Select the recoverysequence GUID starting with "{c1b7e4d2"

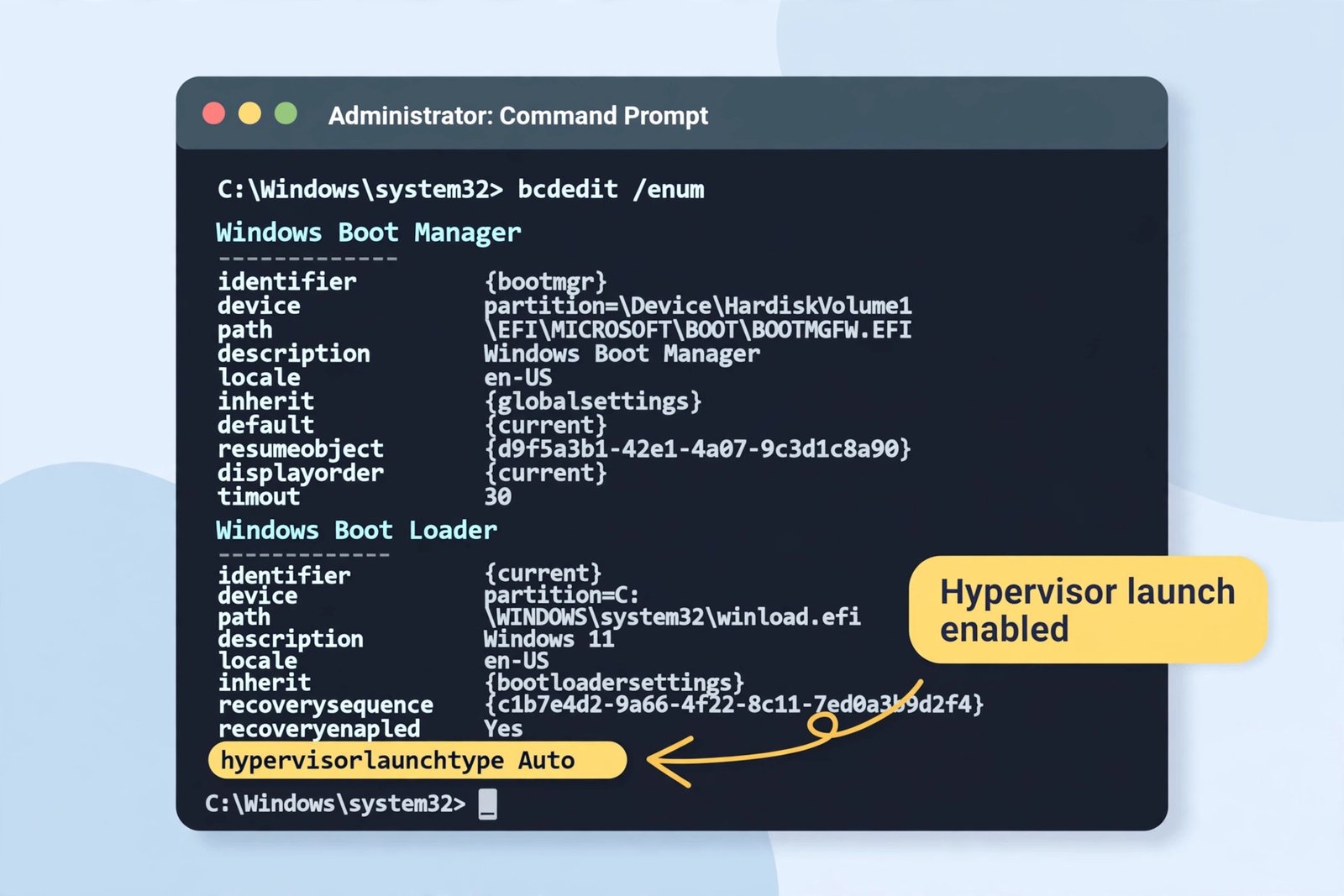pos(733,705)
